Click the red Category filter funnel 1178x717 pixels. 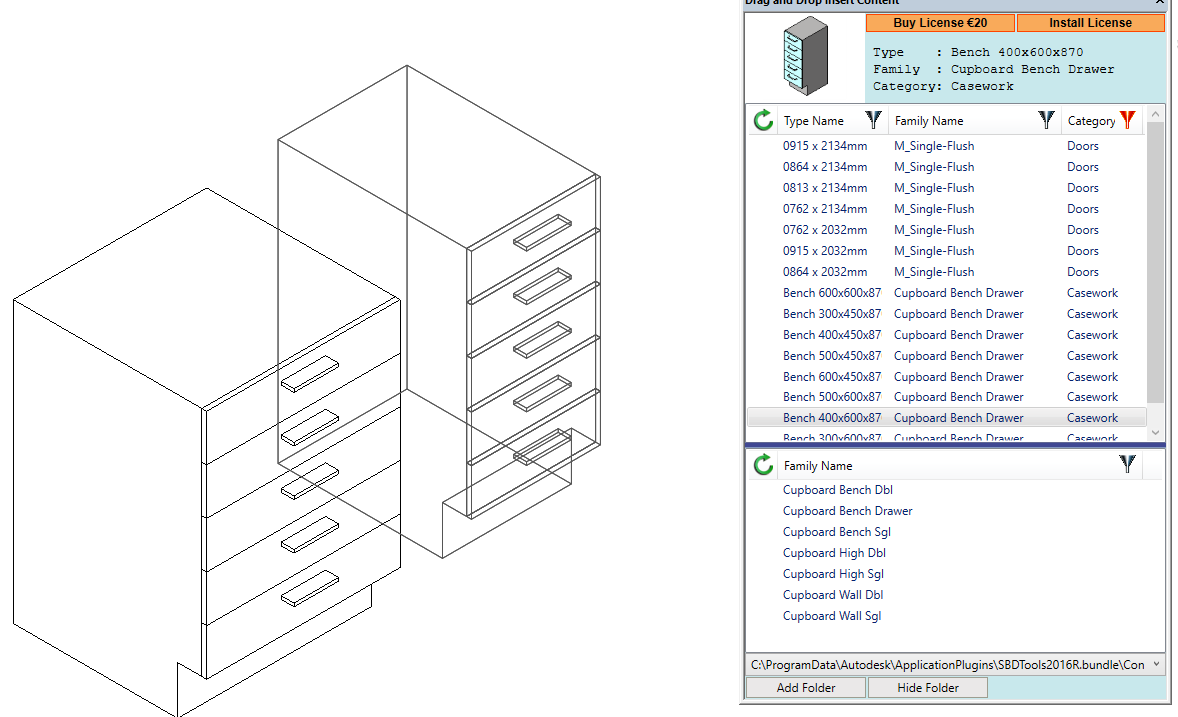(1129, 120)
